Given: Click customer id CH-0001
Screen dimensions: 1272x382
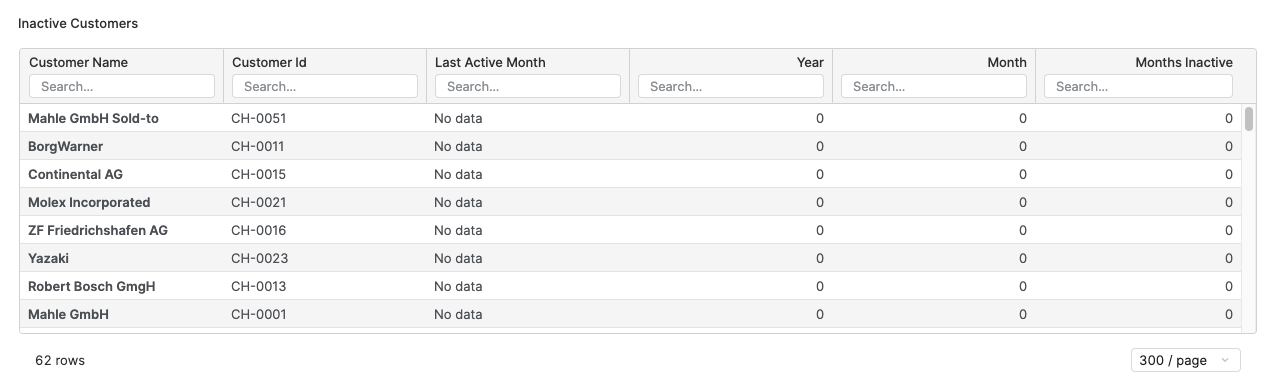Looking at the screenshot, I should click(x=258, y=314).
